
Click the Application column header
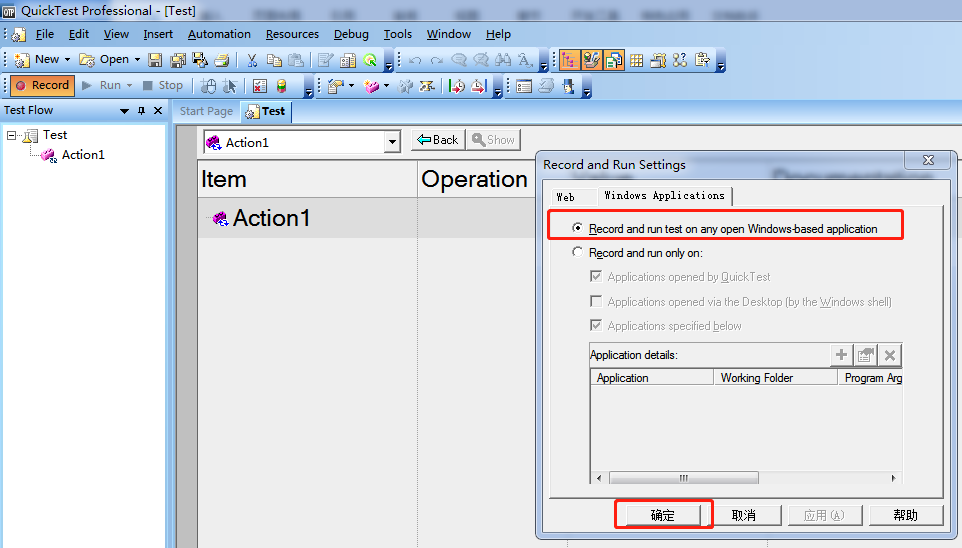click(x=652, y=377)
